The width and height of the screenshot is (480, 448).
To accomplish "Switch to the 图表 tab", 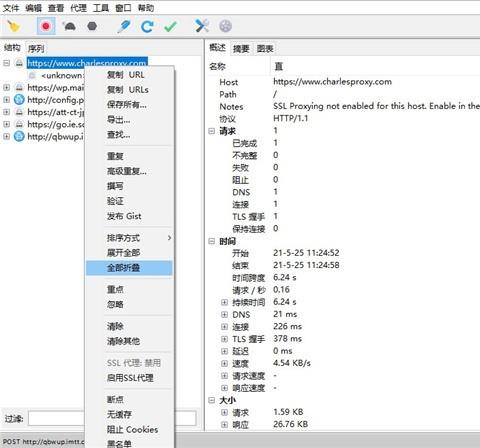I will 265,49.
